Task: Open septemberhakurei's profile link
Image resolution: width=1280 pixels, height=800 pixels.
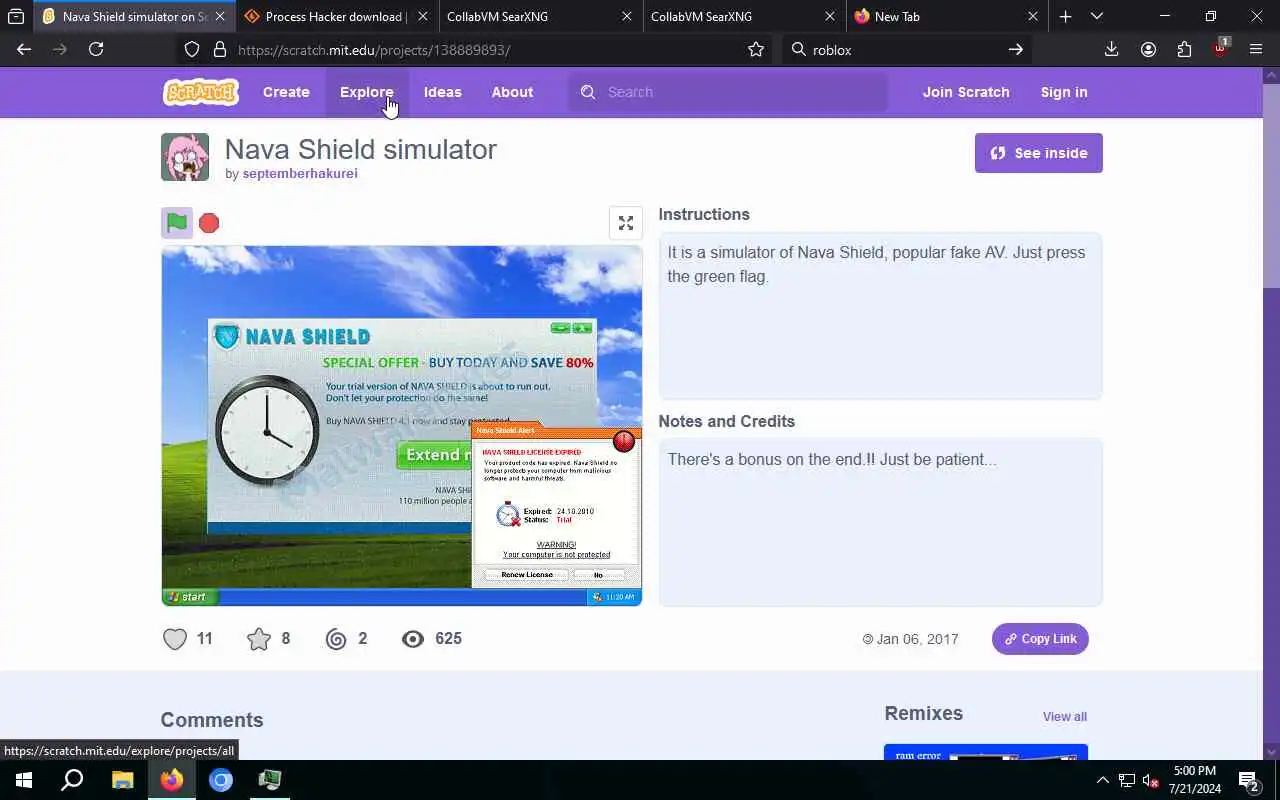Action: pos(300,174)
